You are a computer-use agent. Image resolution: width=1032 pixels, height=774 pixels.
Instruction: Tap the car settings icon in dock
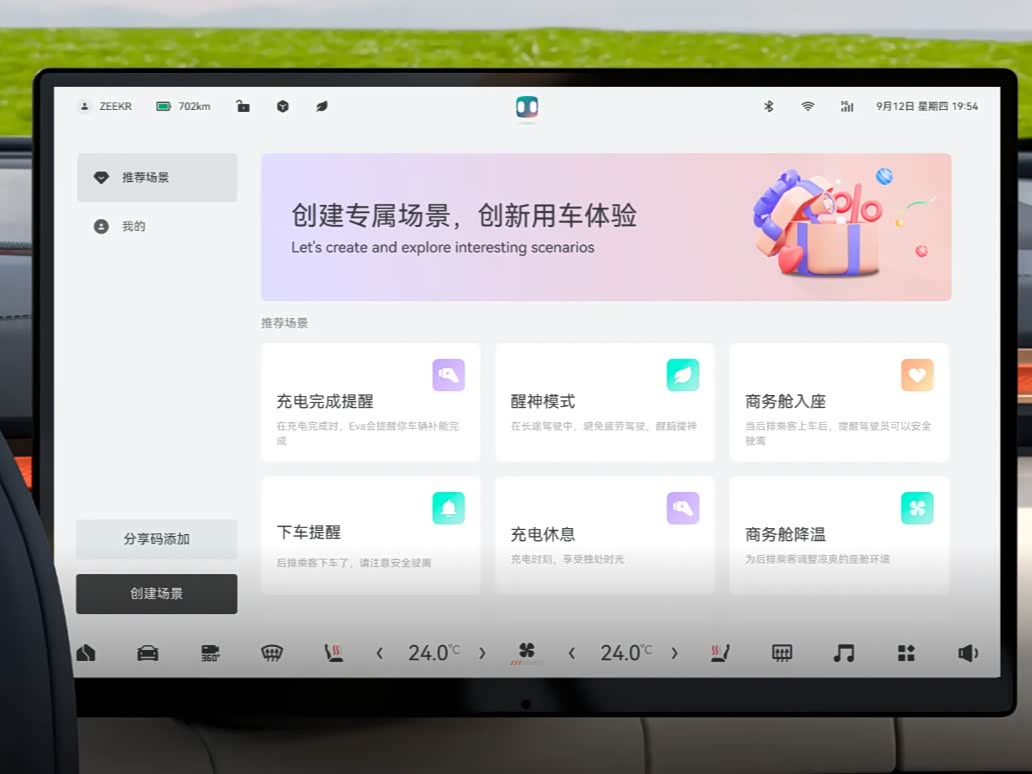[x=147, y=653]
